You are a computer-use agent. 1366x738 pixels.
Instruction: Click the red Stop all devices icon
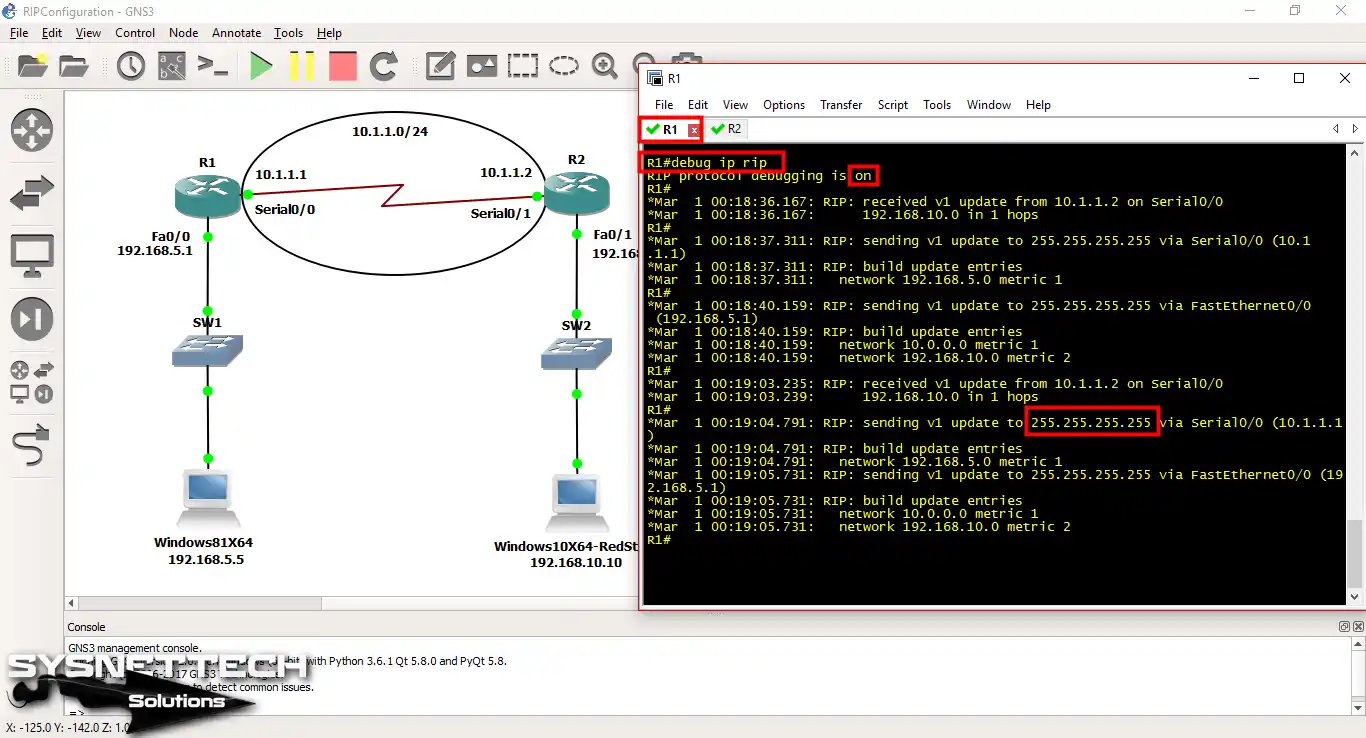(343, 66)
